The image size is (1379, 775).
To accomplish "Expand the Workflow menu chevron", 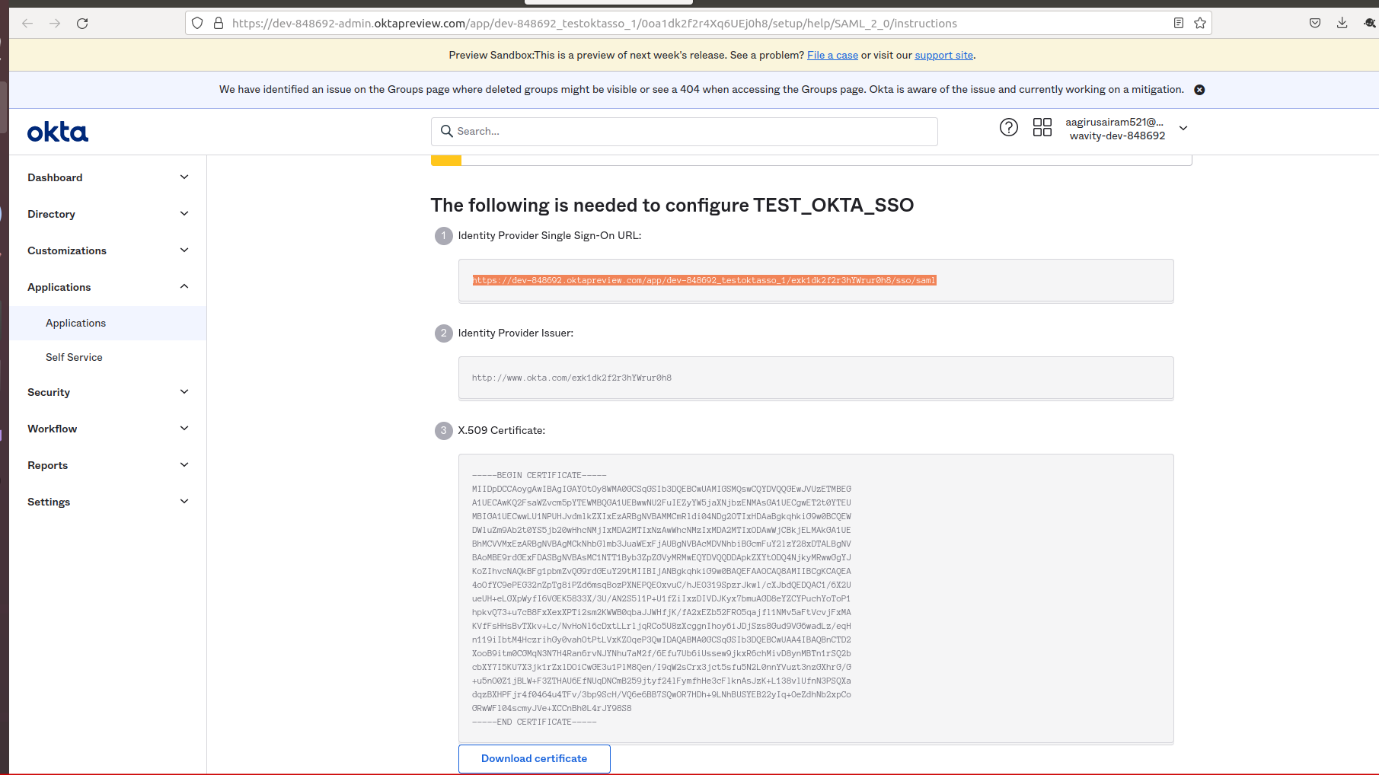I will (x=184, y=428).
